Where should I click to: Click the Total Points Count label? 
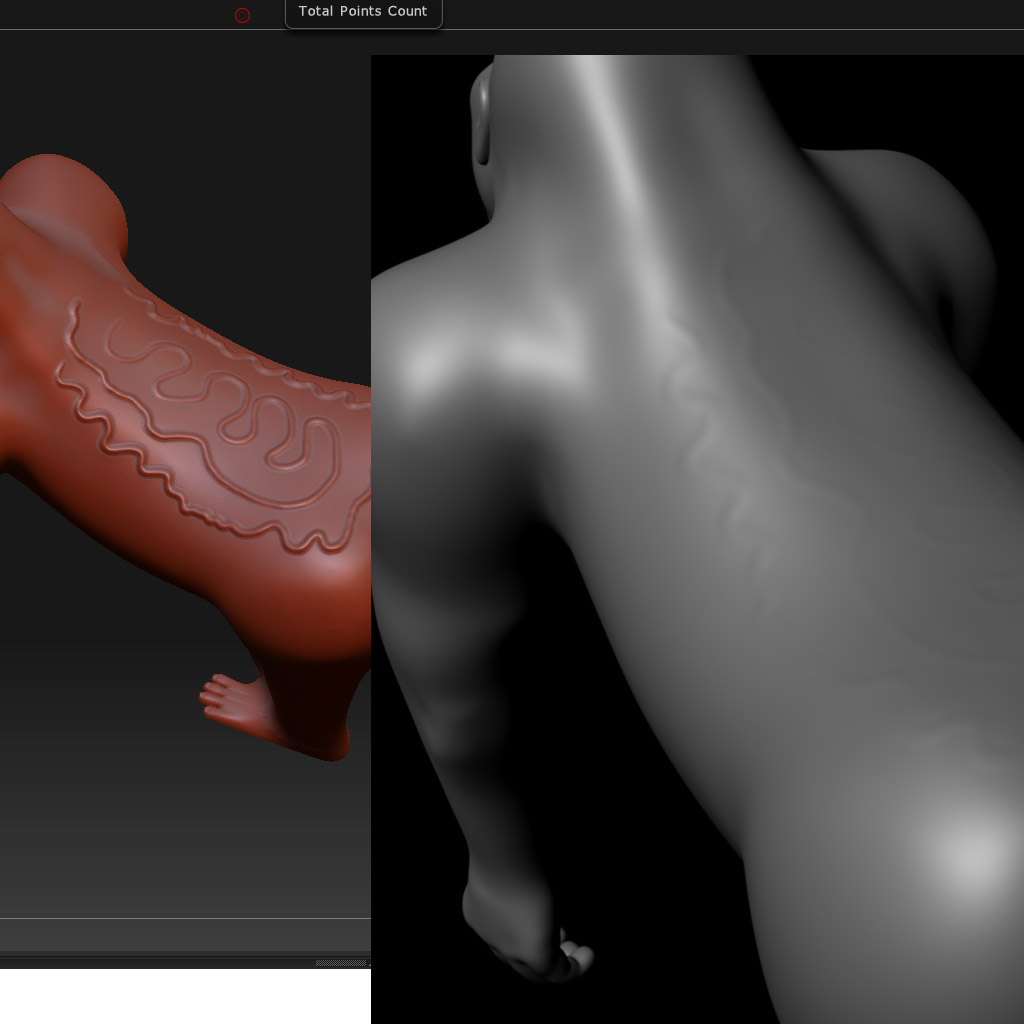tap(363, 11)
